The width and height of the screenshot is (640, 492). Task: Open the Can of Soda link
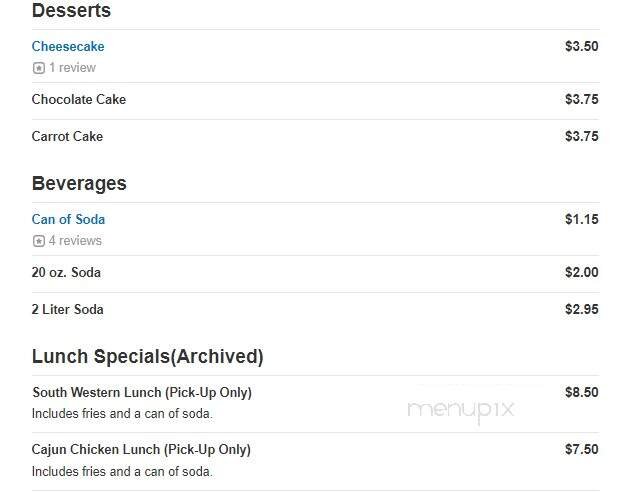coord(68,220)
